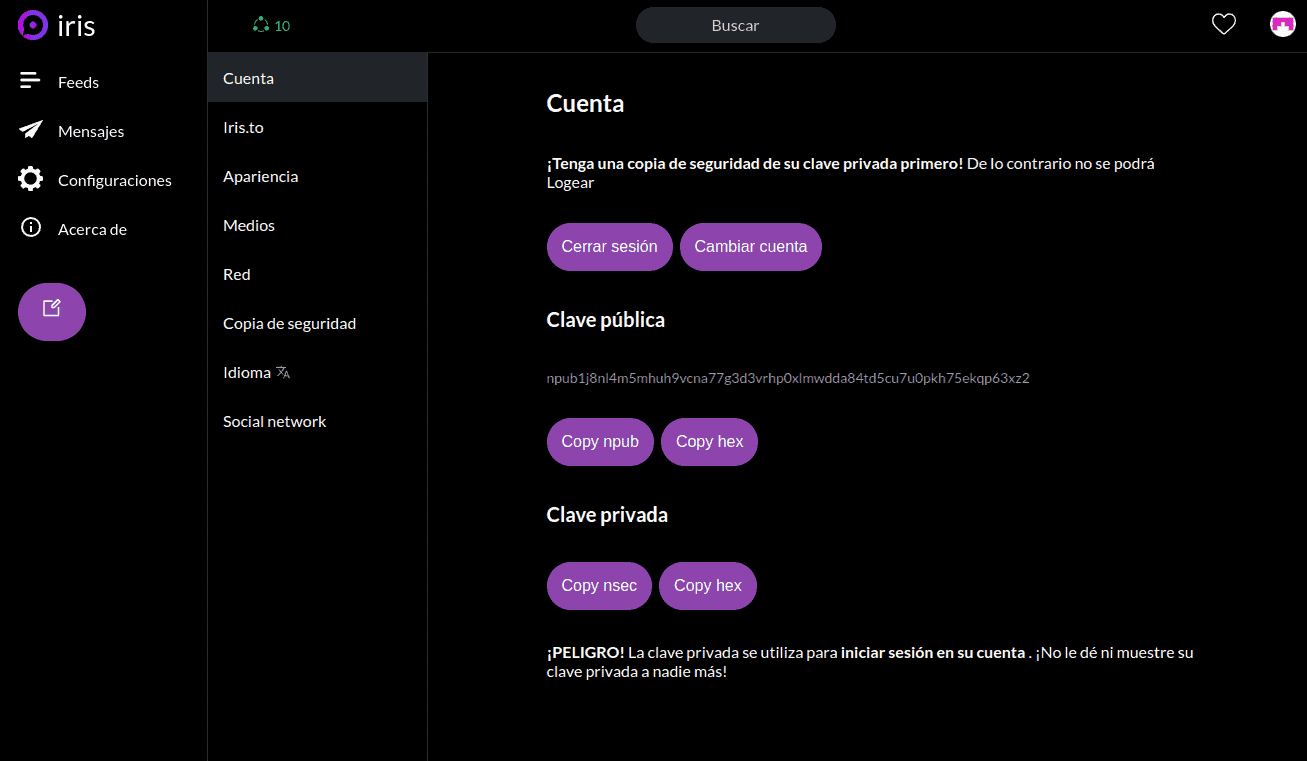Click the npub public key string

click(x=788, y=378)
